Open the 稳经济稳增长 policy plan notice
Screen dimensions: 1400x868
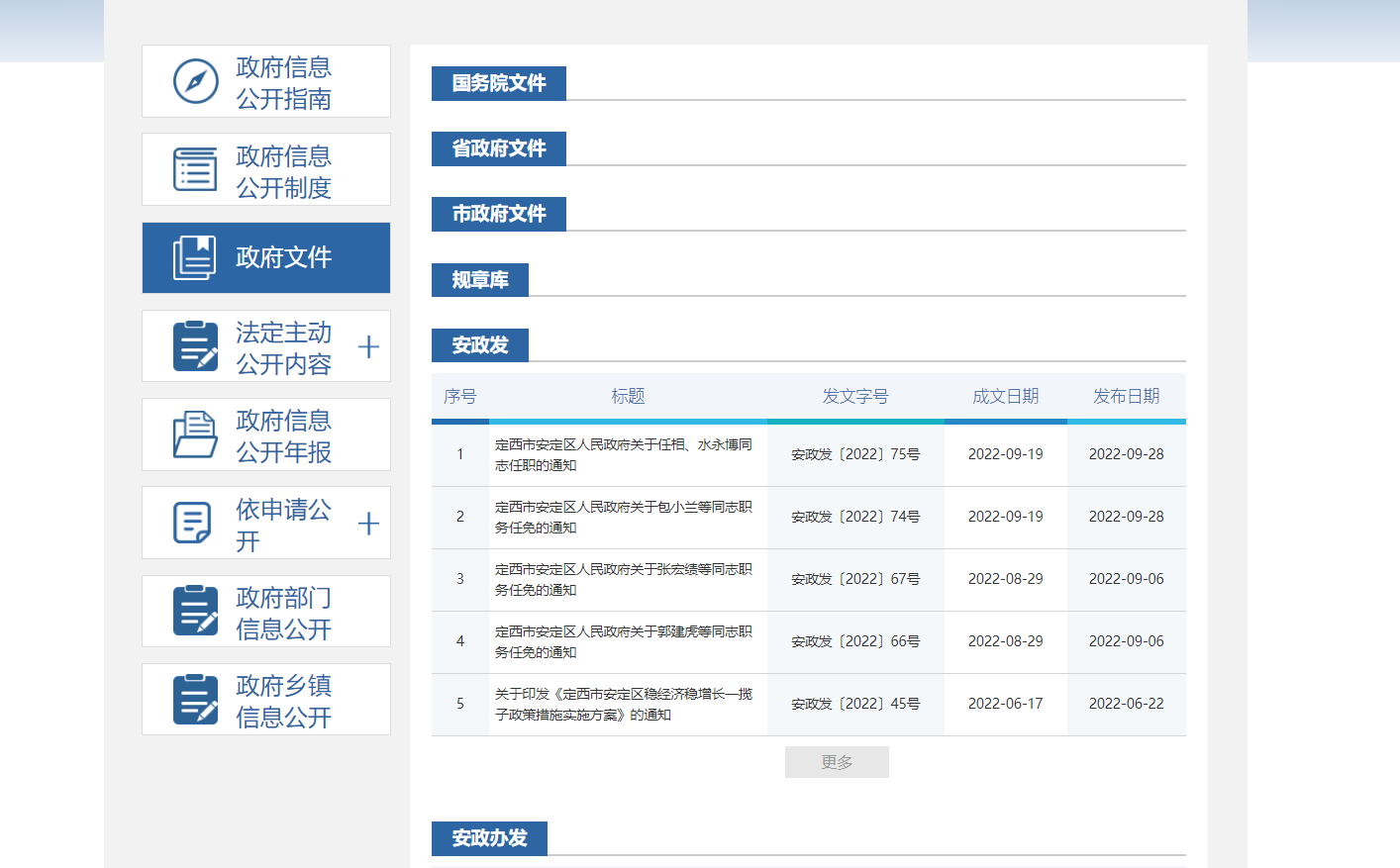click(x=623, y=704)
